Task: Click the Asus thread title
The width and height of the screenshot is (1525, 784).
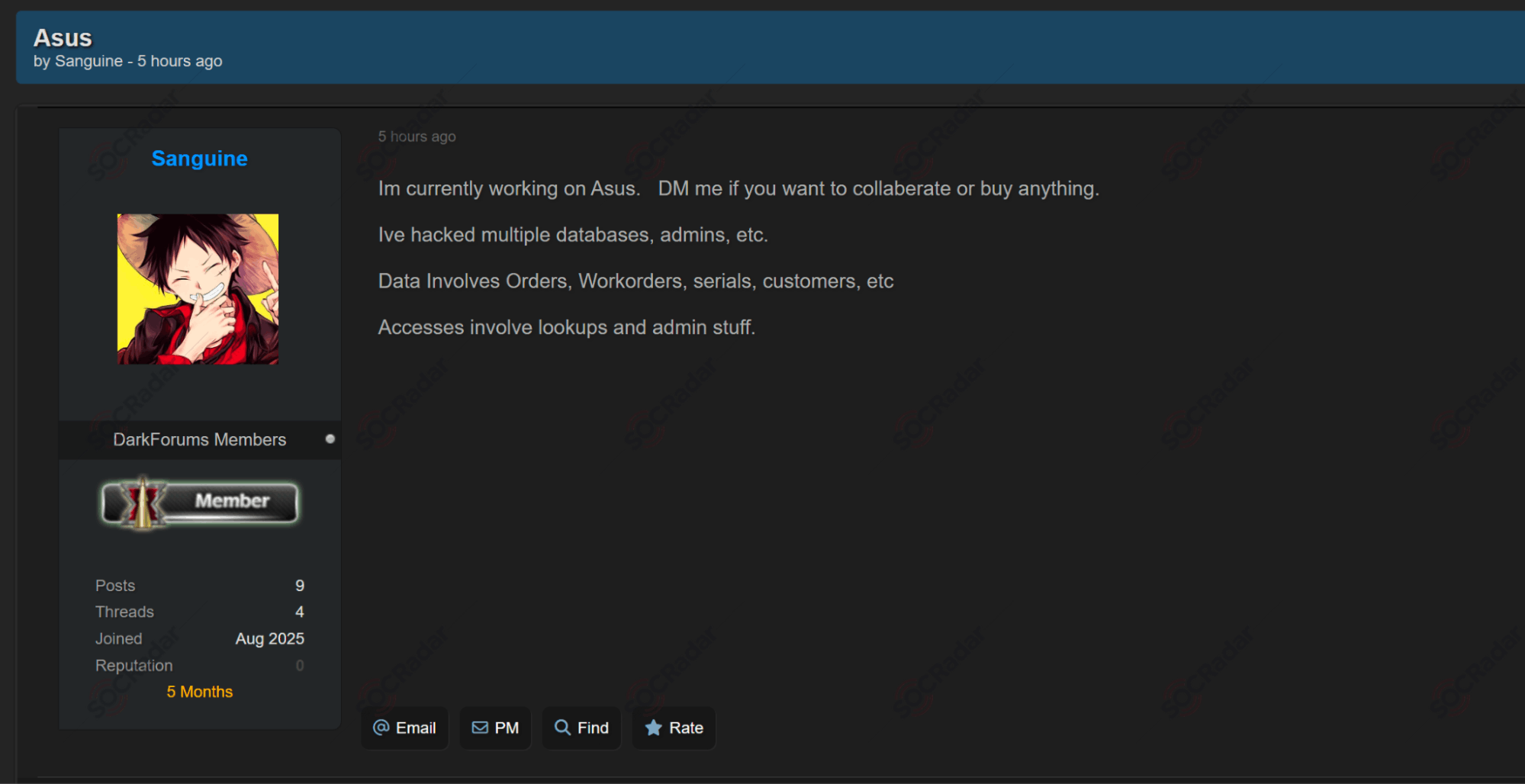Action: click(x=63, y=37)
